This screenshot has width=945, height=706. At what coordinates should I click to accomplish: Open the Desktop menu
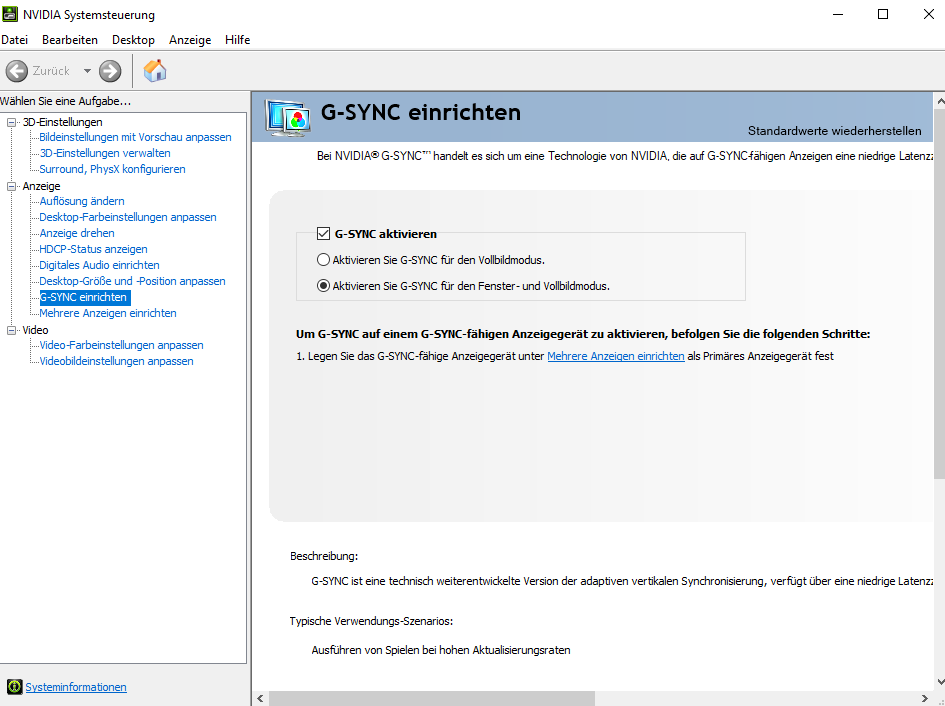point(133,40)
